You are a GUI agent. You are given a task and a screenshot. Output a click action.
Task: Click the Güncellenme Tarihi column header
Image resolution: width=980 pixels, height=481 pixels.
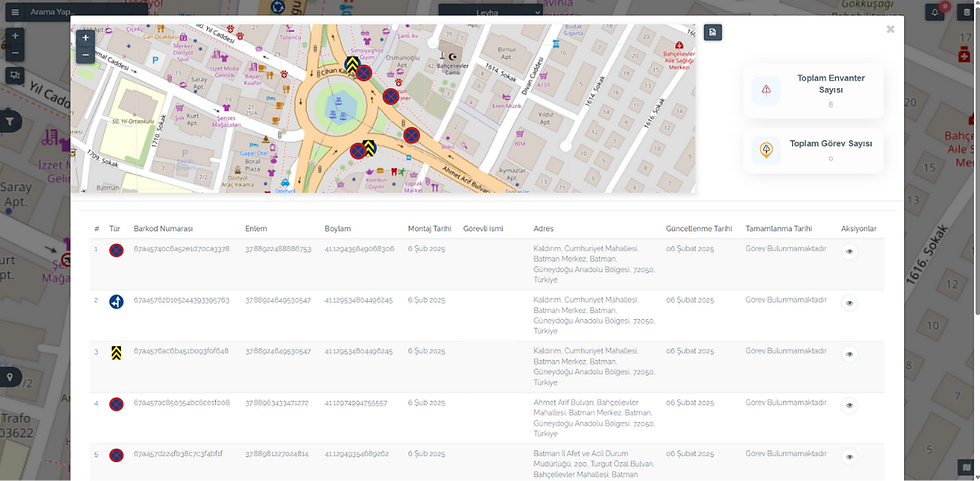[x=699, y=229]
